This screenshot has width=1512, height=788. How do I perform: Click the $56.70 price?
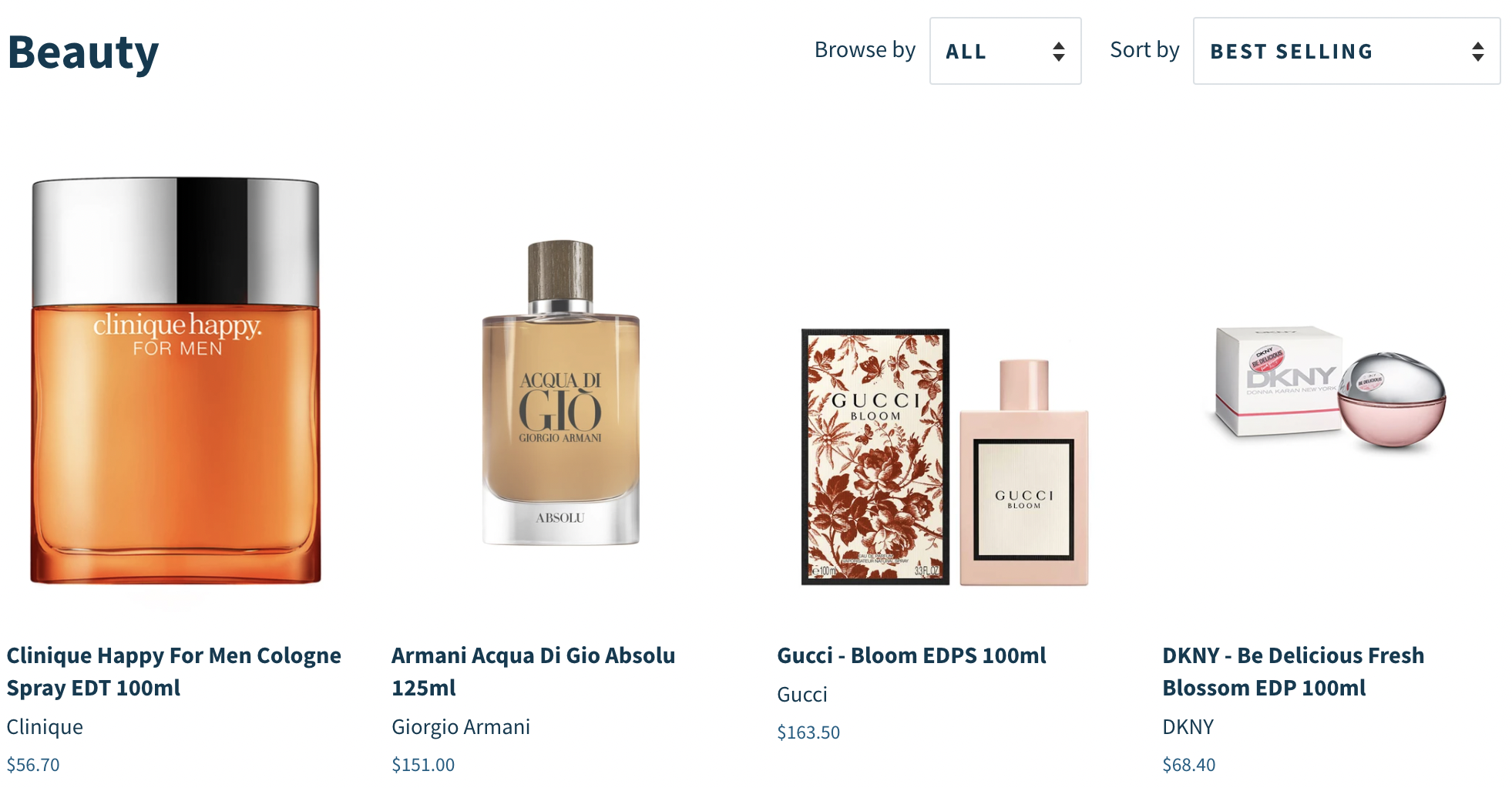33,765
